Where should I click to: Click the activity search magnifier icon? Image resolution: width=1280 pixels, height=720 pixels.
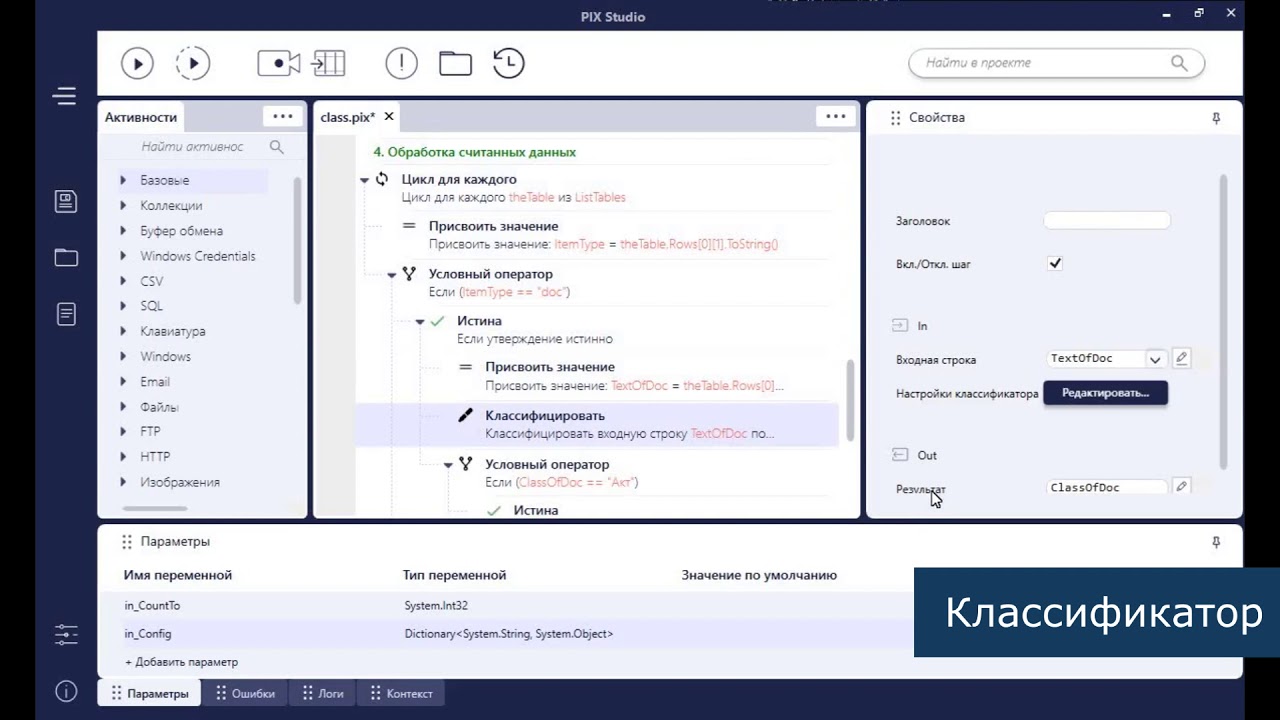[x=277, y=147]
